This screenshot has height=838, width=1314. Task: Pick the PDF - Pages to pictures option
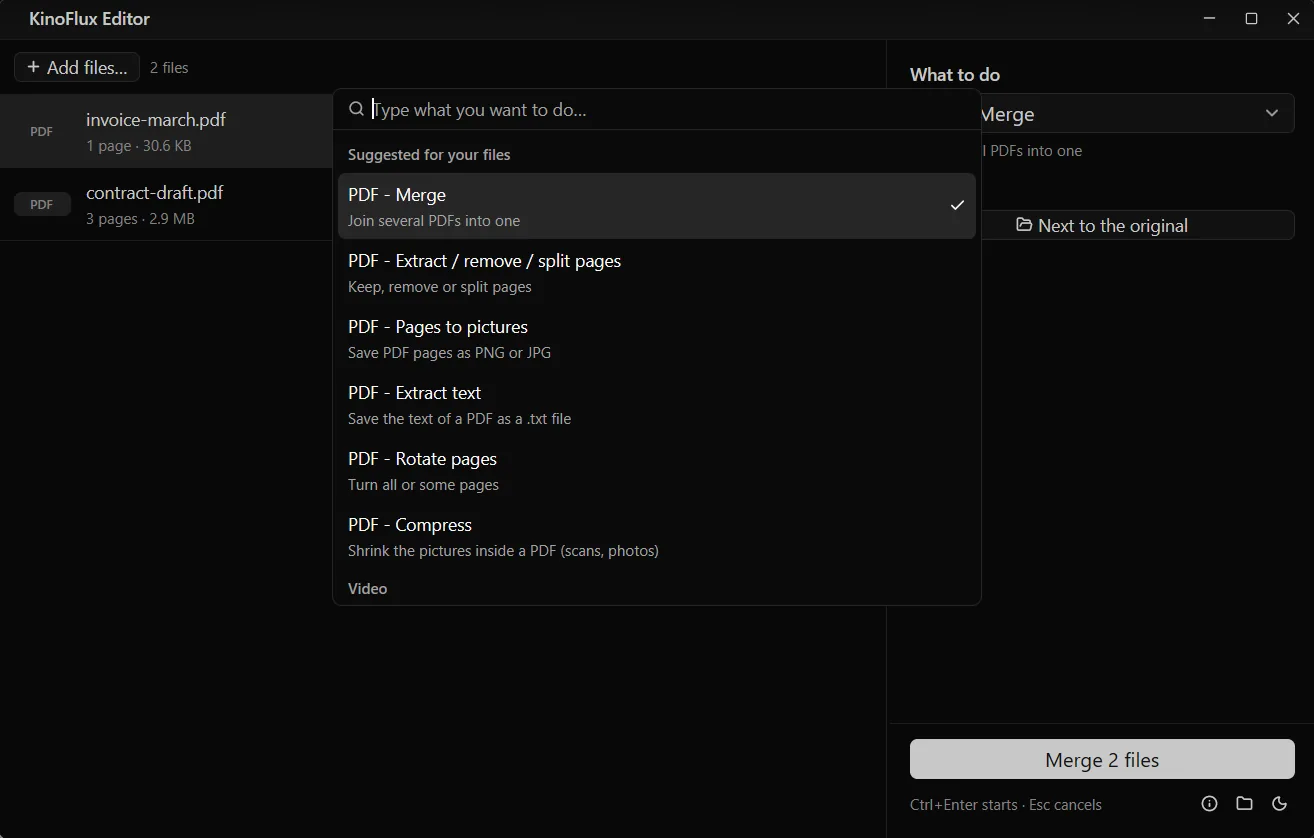(x=657, y=338)
